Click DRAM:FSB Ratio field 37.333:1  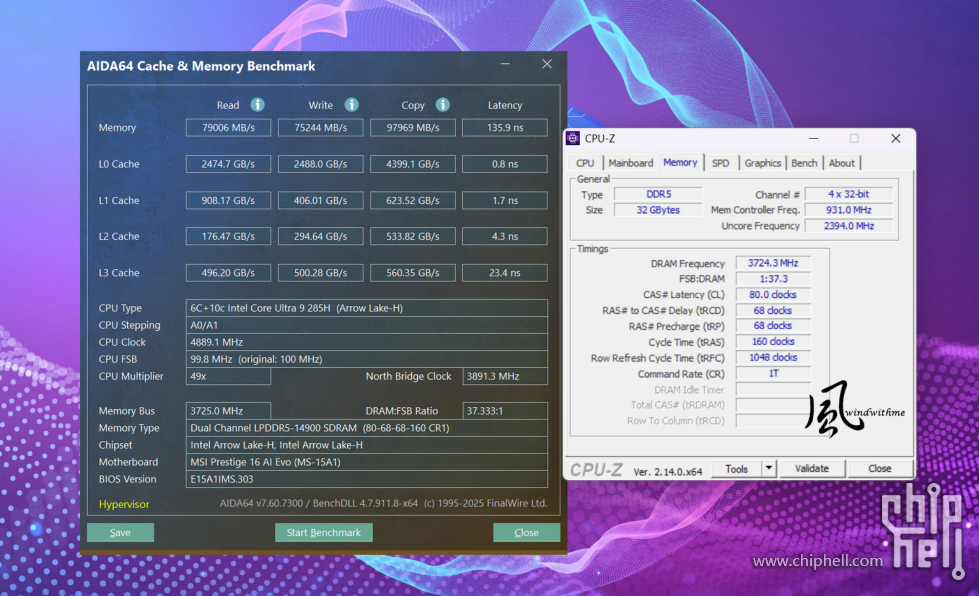click(x=505, y=411)
